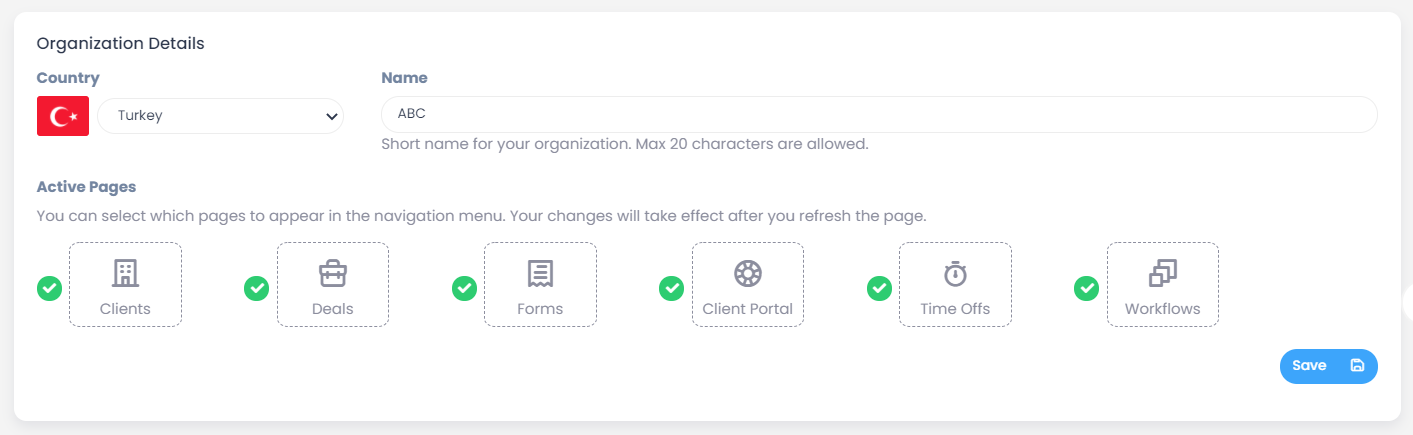Click the Workflows page label

[1163, 309]
